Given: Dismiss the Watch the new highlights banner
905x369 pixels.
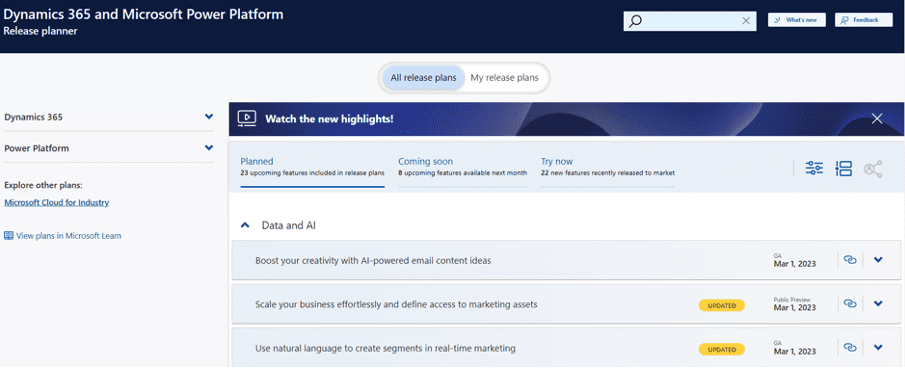Looking at the screenshot, I should click(x=877, y=118).
